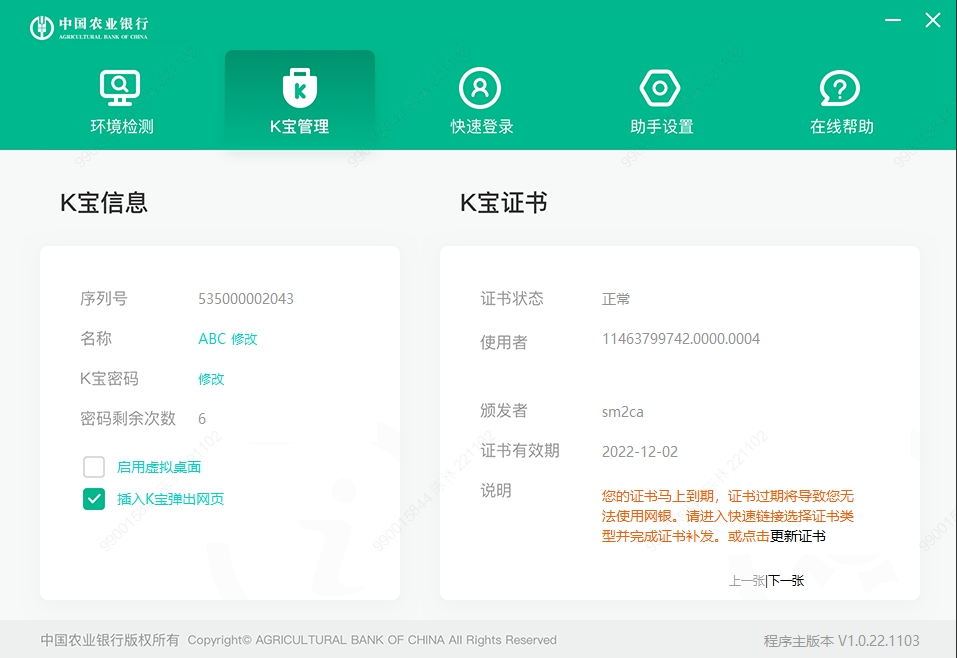Image resolution: width=957 pixels, height=658 pixels.
Task: Go to the 在线帮助 tab label
Action: pos(842,126)
